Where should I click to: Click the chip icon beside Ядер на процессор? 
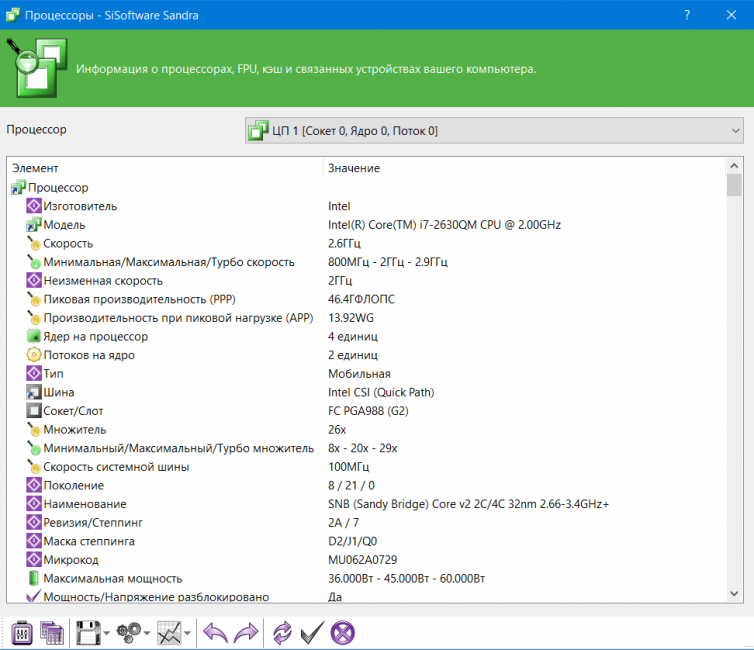tap(34, 336)
